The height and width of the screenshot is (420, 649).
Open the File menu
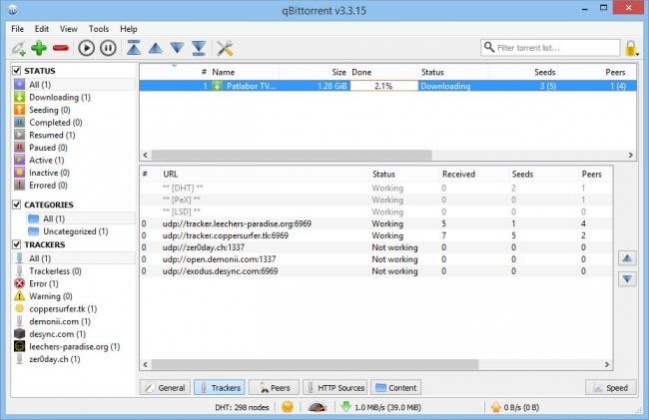coord(17,29)
